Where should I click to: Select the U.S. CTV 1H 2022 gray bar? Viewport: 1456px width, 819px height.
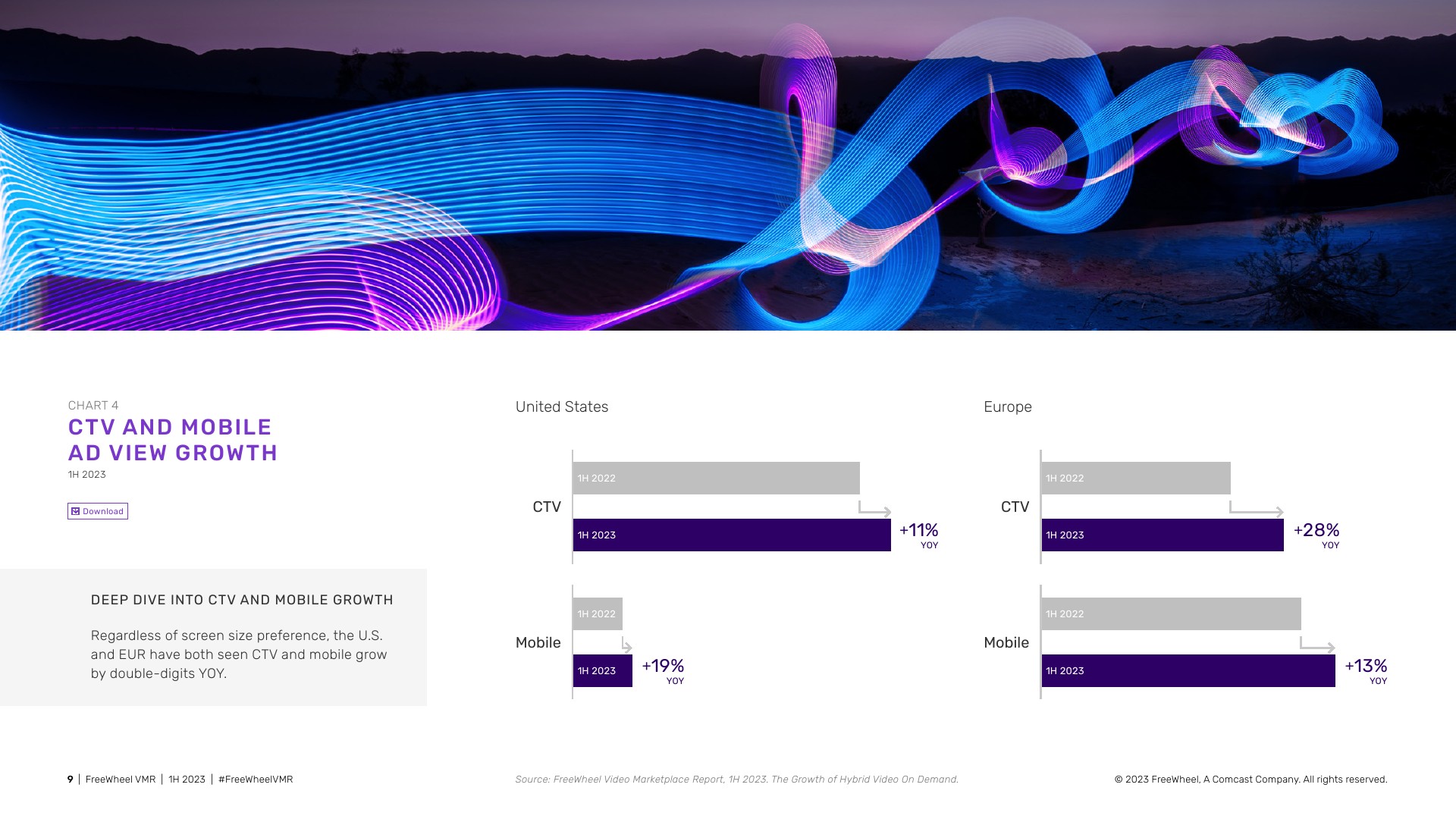tap(716, 479)
